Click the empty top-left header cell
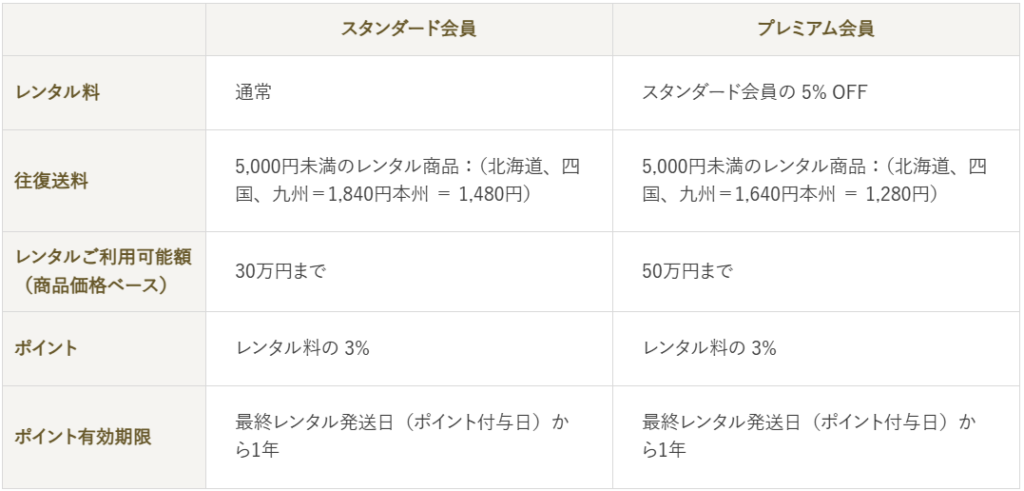1024x491 pixels. coord(104,29)
